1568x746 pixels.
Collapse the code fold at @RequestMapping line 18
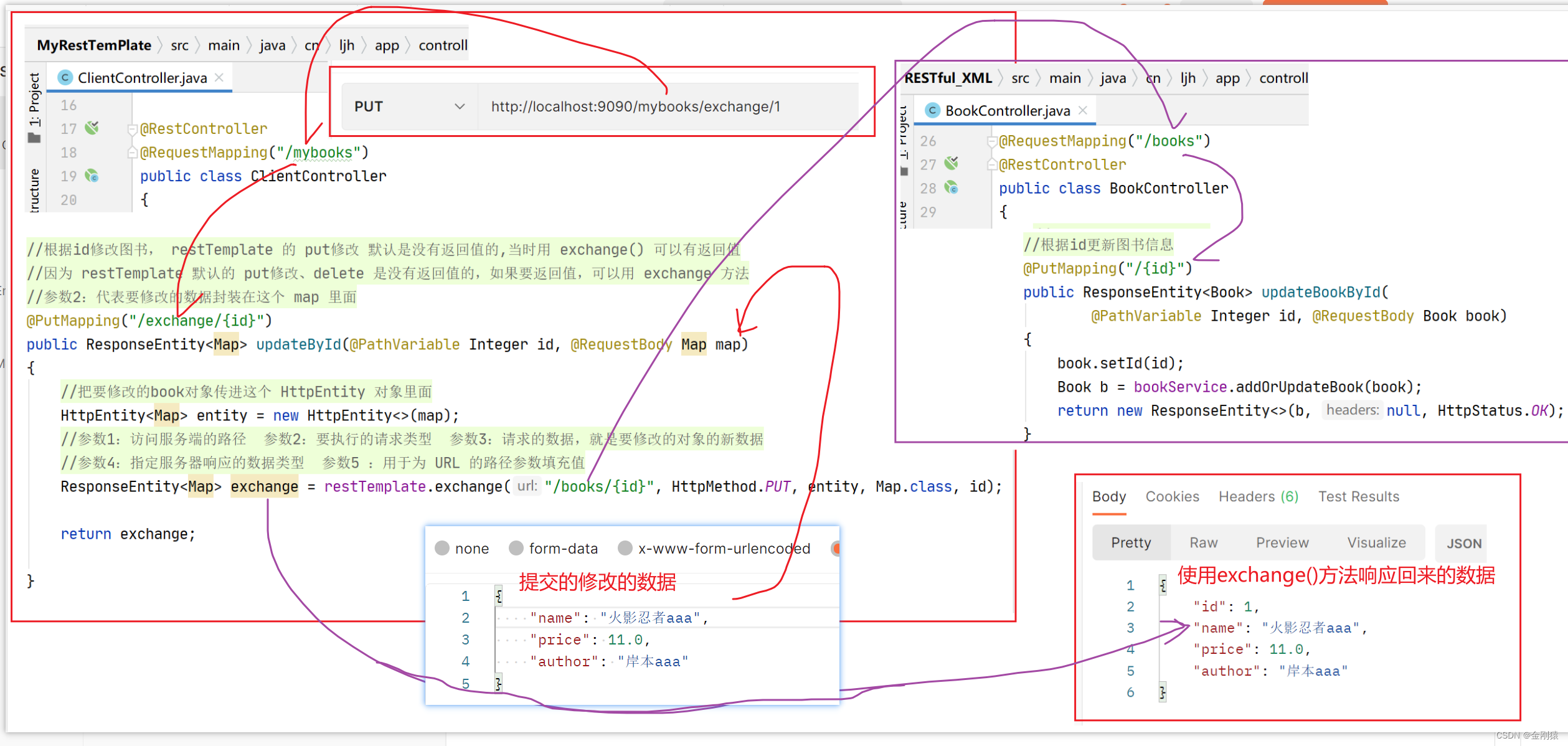tap(132, 153)
